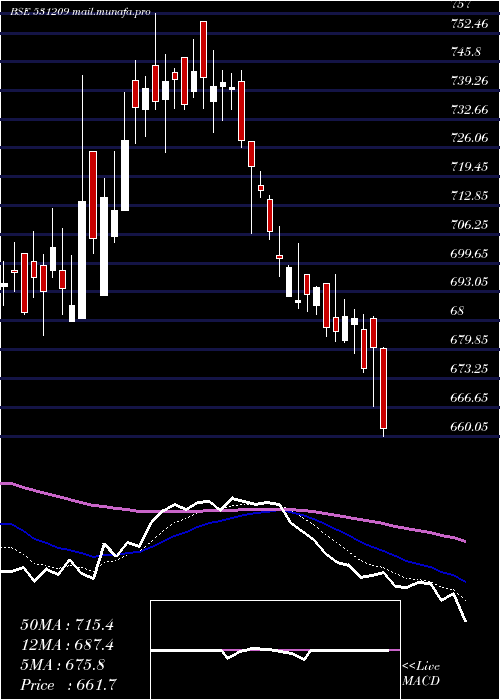The width and height of the screenshot is (500, 700).
Task: Click the BSE 531209 mail.munafa.pro header text
Action: point(80,12)
